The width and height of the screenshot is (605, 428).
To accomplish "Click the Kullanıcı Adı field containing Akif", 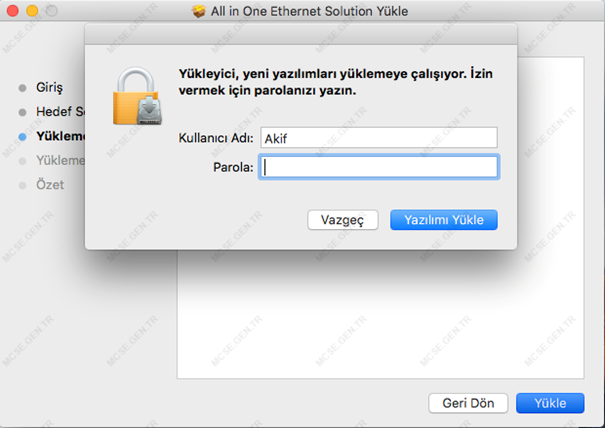I will [379, 138].
